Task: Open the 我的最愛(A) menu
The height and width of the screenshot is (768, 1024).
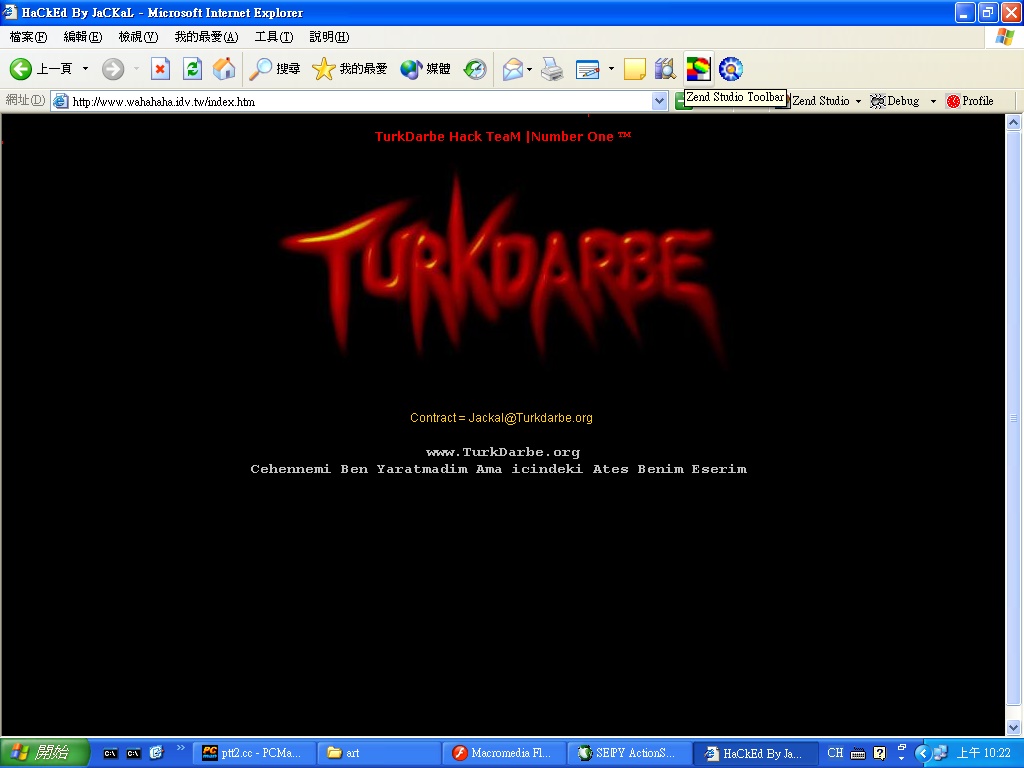Action: (206, 37)
